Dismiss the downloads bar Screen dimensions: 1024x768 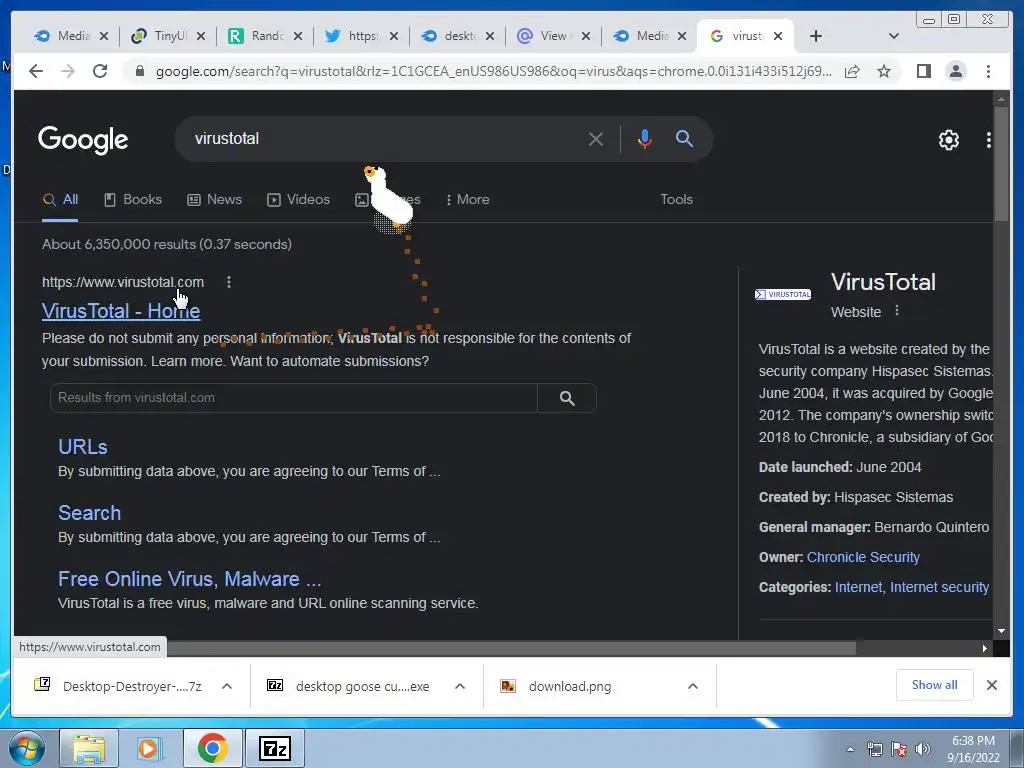point(991,685)
